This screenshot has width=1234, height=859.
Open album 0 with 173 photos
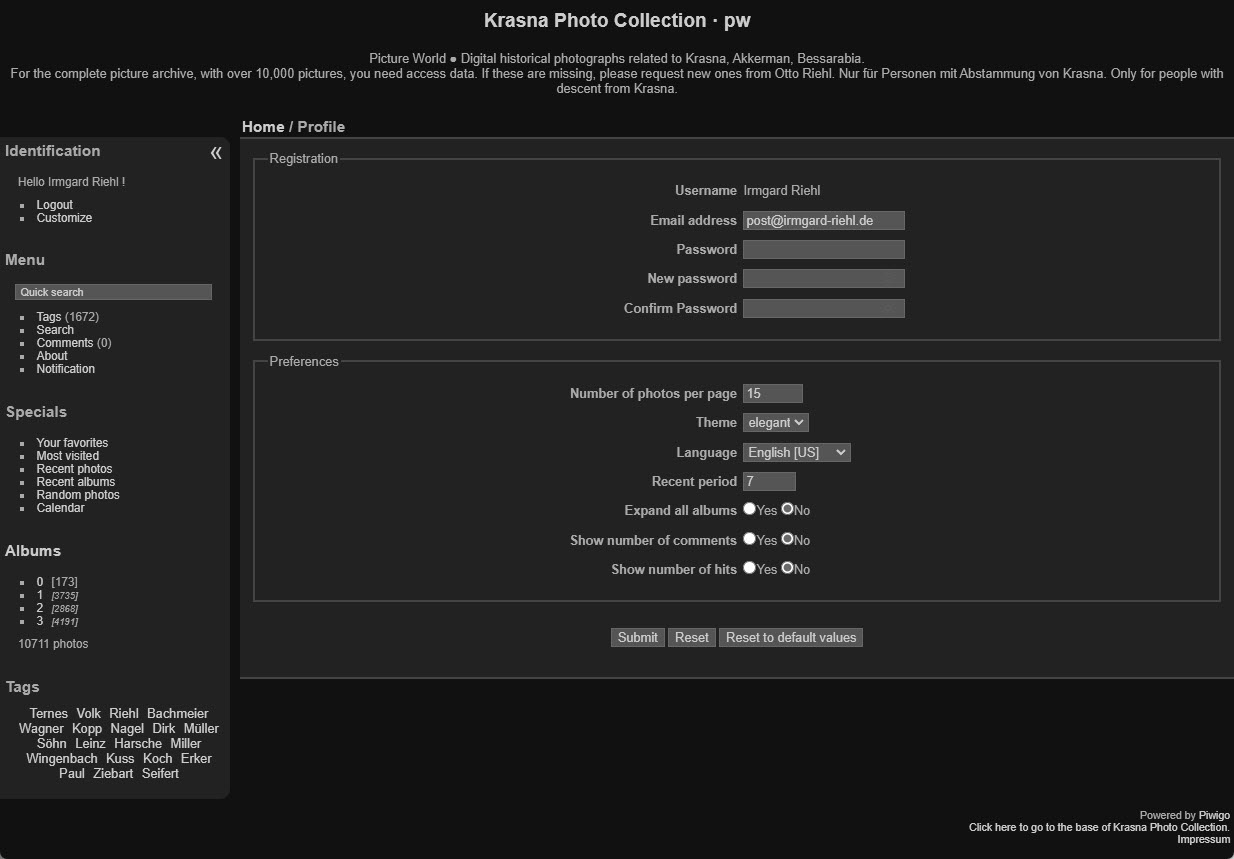40,582
